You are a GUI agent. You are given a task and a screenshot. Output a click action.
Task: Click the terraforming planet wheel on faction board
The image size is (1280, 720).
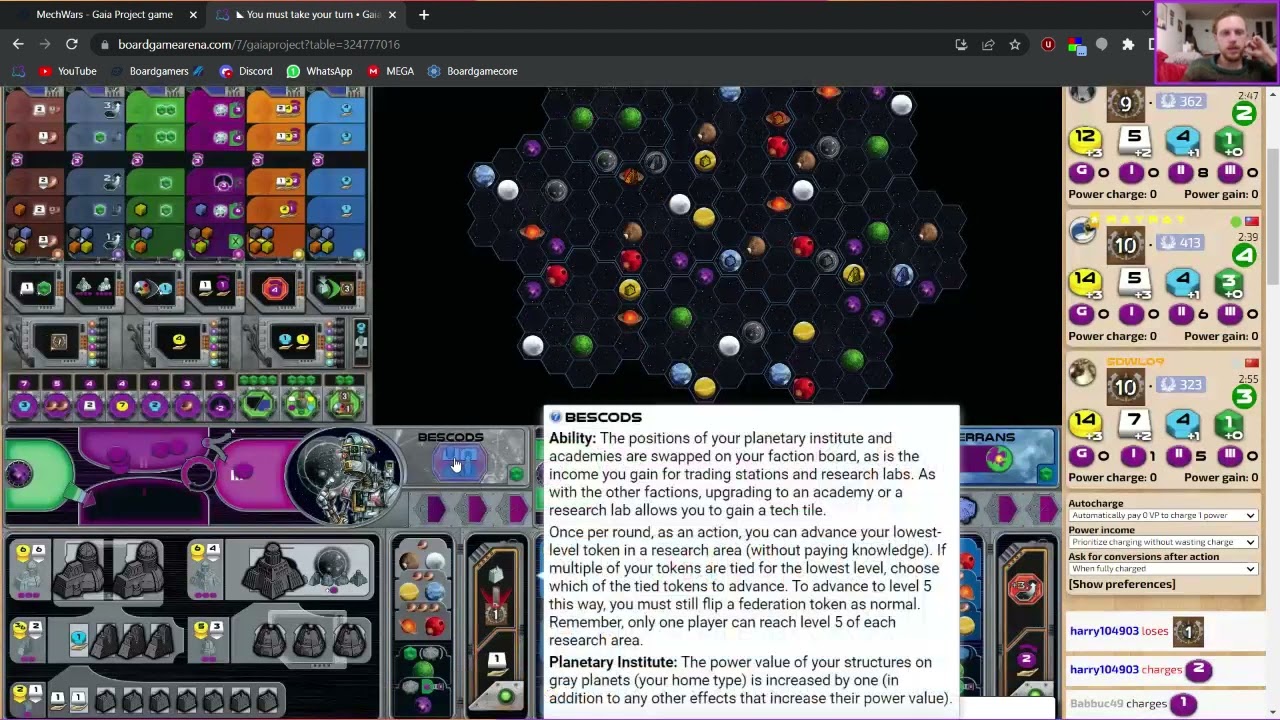point(421,590)
